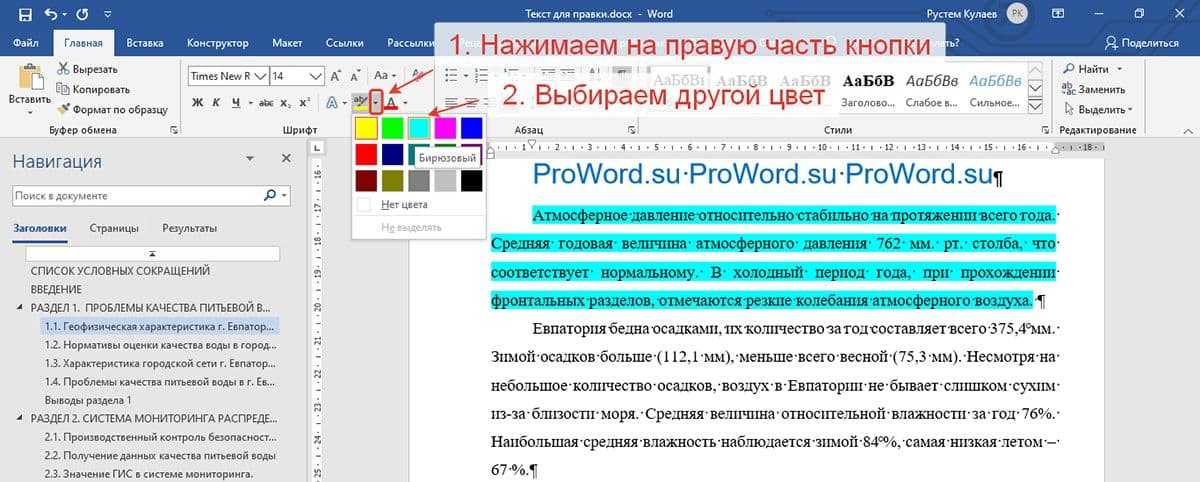The width and height of the screenshot is (1200, 482).
Task: Pick the turquoise highlight swatch
Action: tap(419, 128)
